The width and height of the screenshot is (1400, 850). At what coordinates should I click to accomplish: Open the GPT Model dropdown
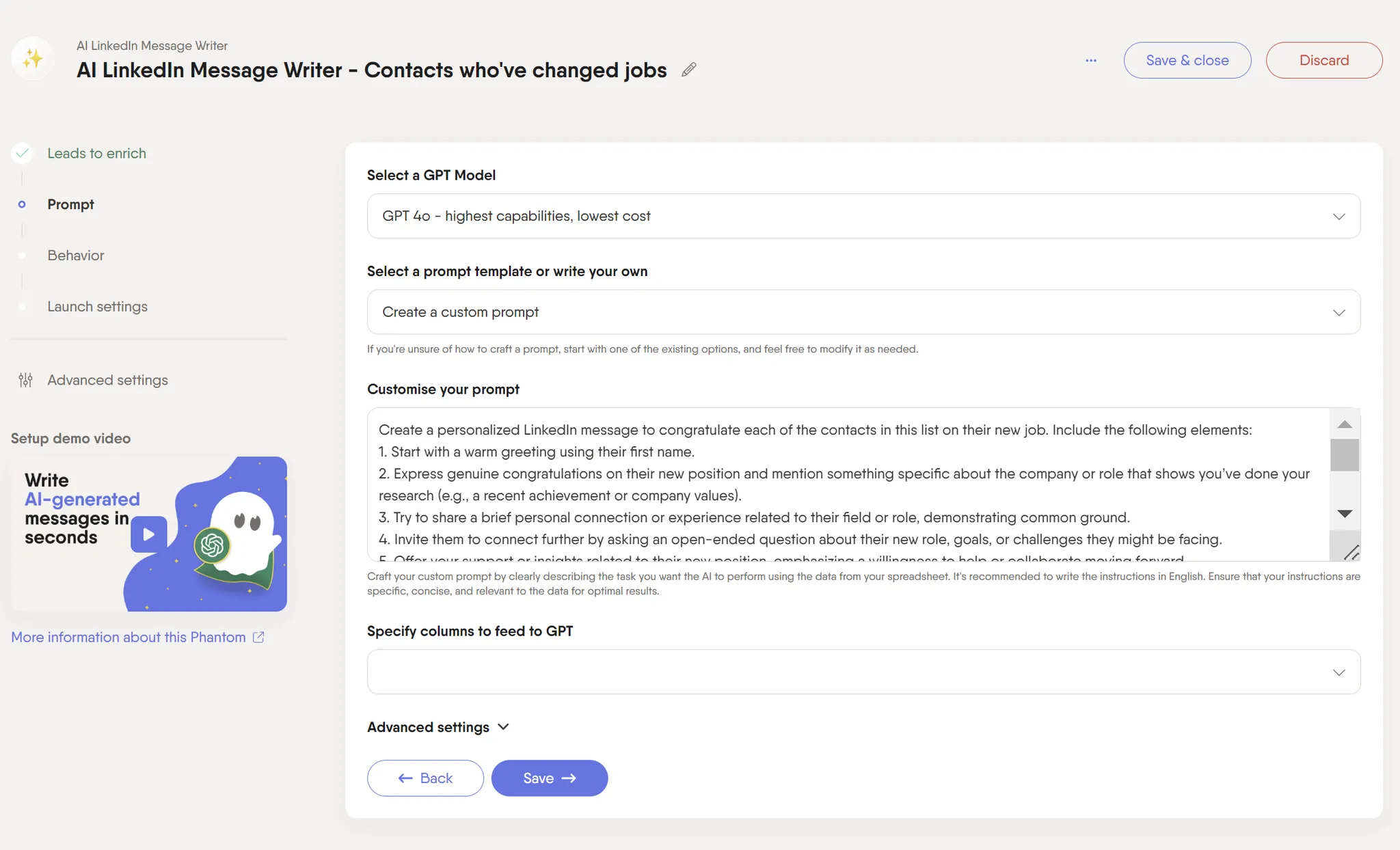(863, 216)
